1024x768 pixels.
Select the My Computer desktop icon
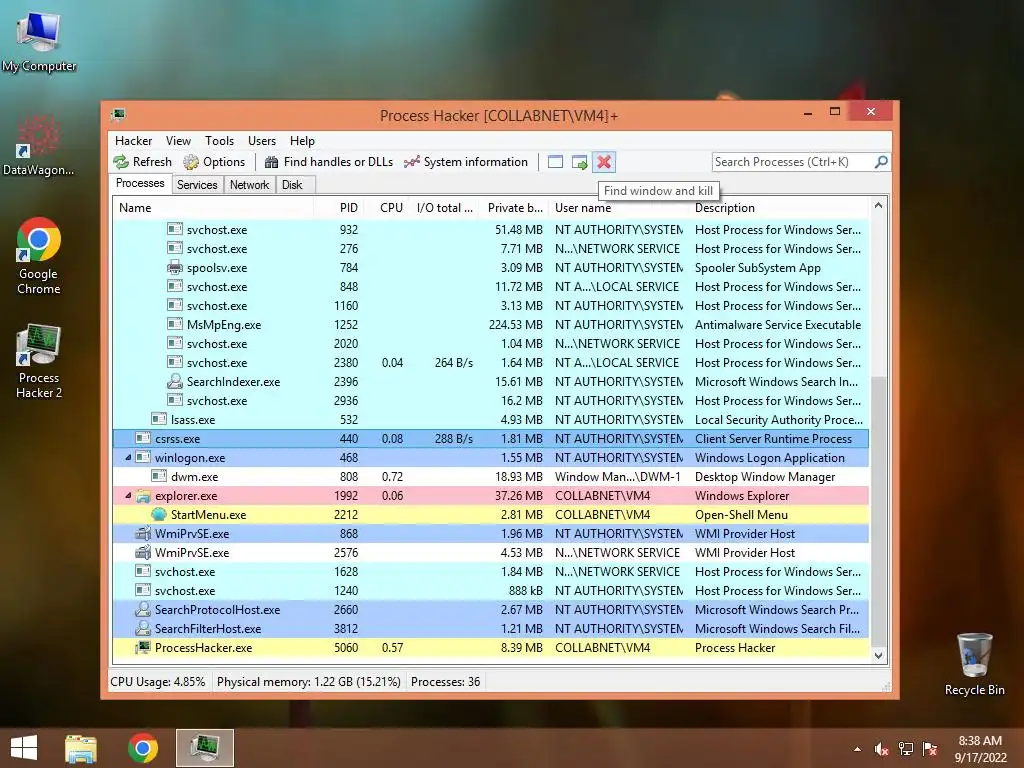click(x=39, y=42)
